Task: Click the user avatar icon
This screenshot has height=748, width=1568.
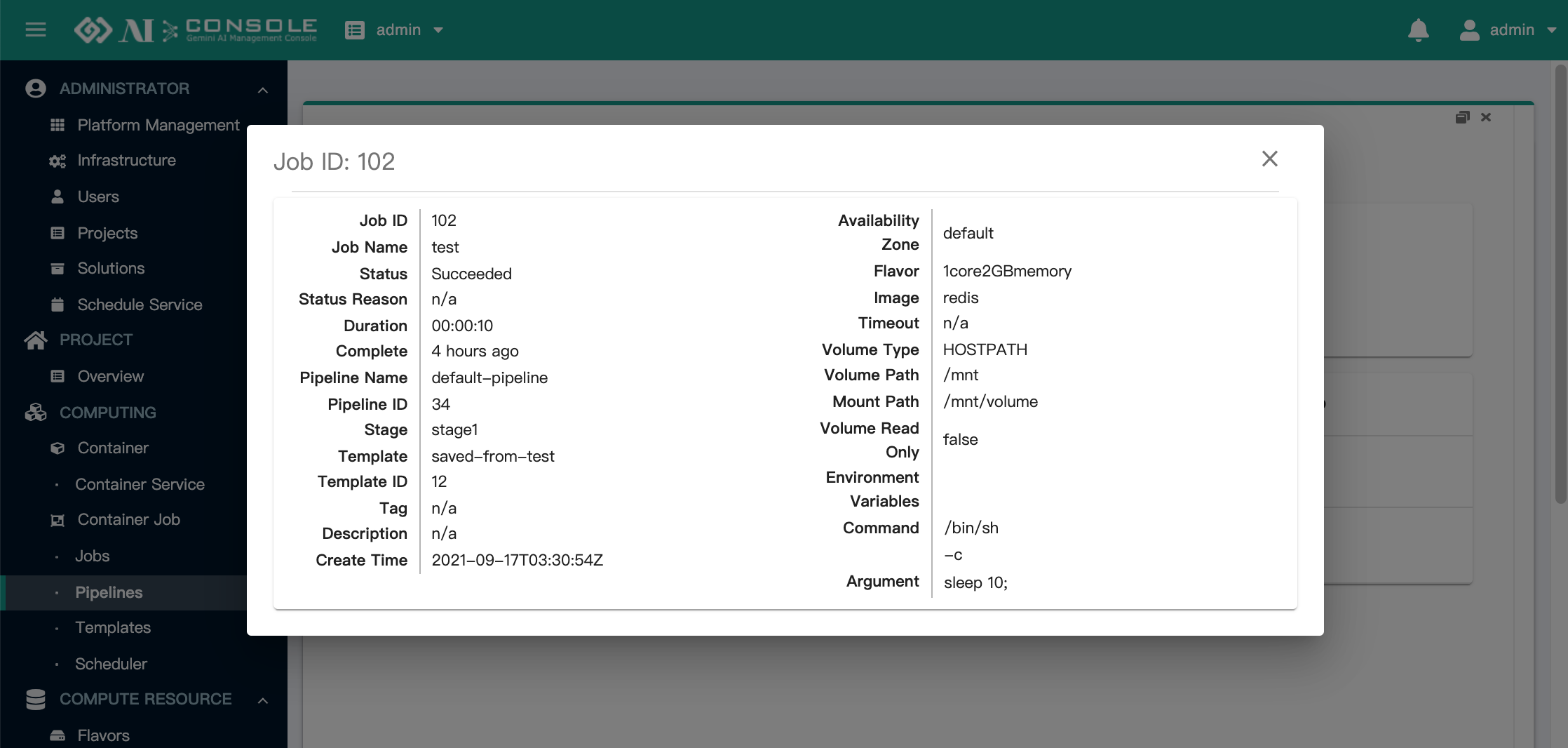Action: tap(1469, 30)
